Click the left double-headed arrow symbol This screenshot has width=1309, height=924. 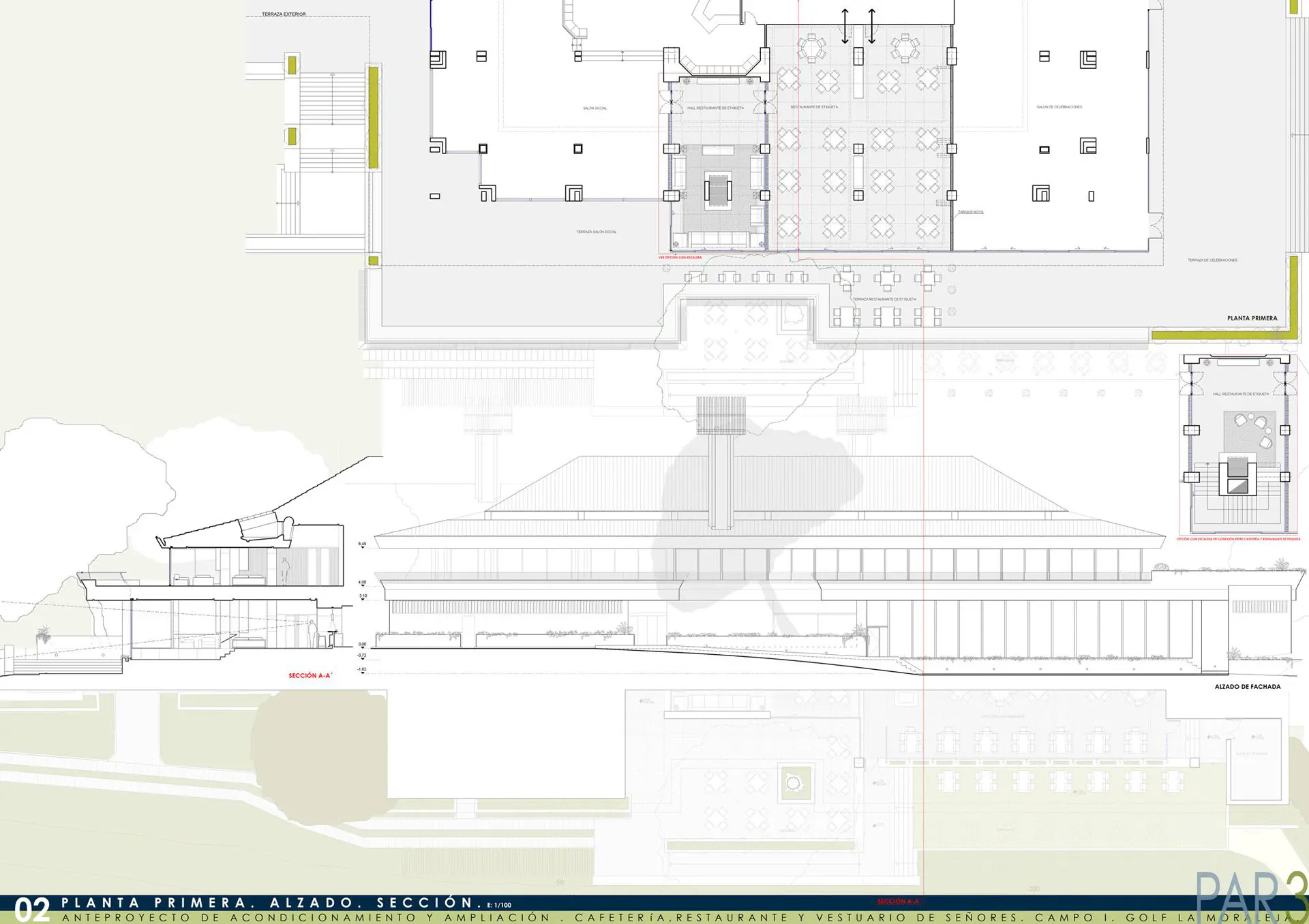[x=845, y=26]
